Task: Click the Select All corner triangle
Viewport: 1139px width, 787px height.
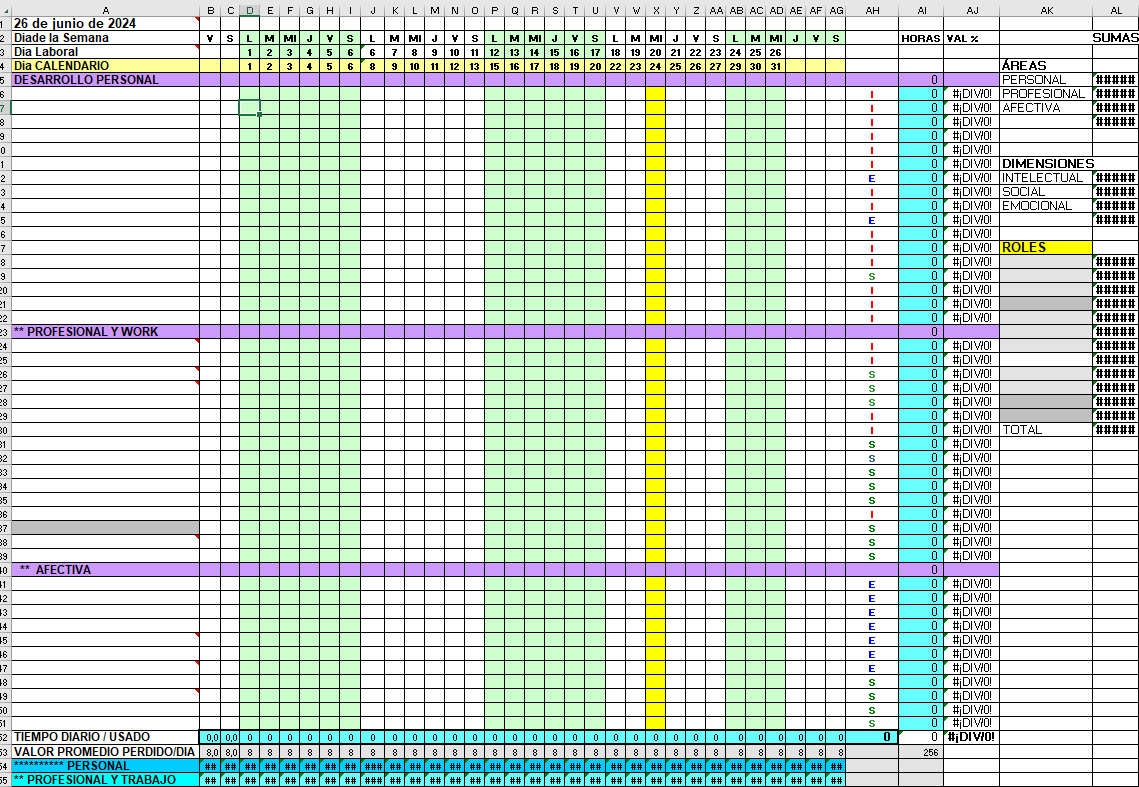Action: (x=5, y=9)
